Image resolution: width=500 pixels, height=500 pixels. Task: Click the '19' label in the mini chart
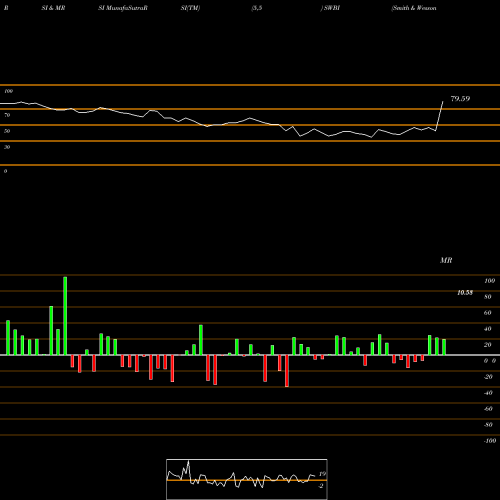click(322, 474)
